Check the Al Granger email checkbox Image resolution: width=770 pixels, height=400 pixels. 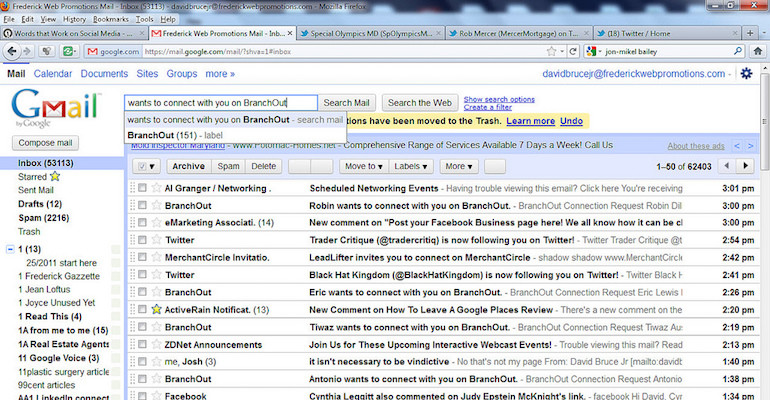[x=143, y=188]
